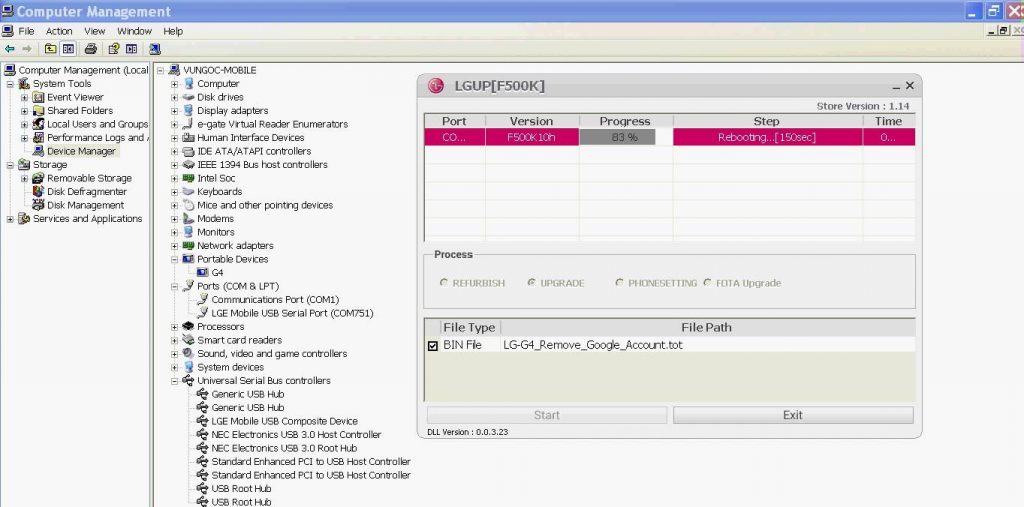Viewport: 1024px width, 507px height.
Task: Click the LG logo in LGUP title
Action: pyautogui.click(x=436, y=86)
